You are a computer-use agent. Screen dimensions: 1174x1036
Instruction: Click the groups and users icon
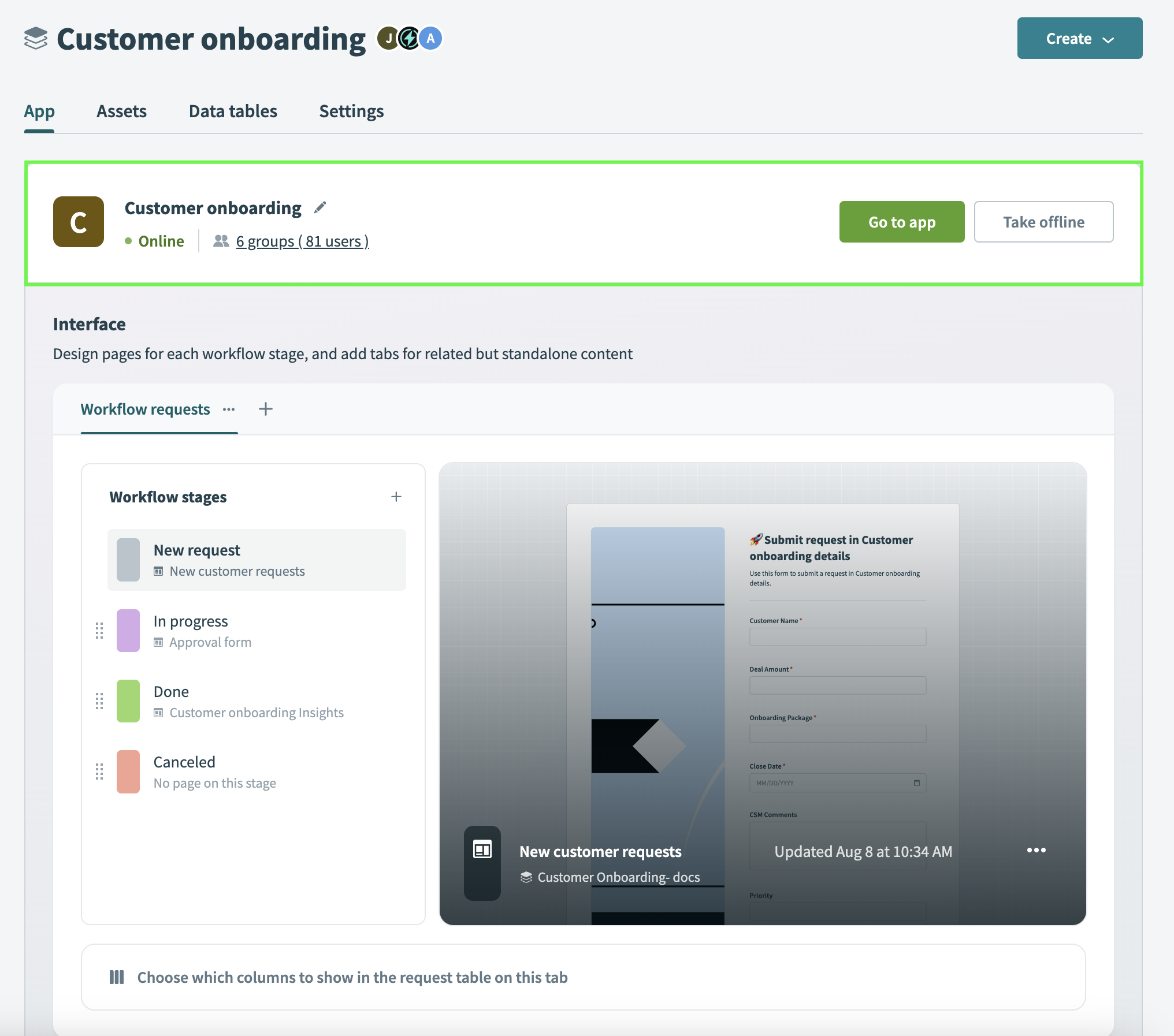click(x=220, y=240)
